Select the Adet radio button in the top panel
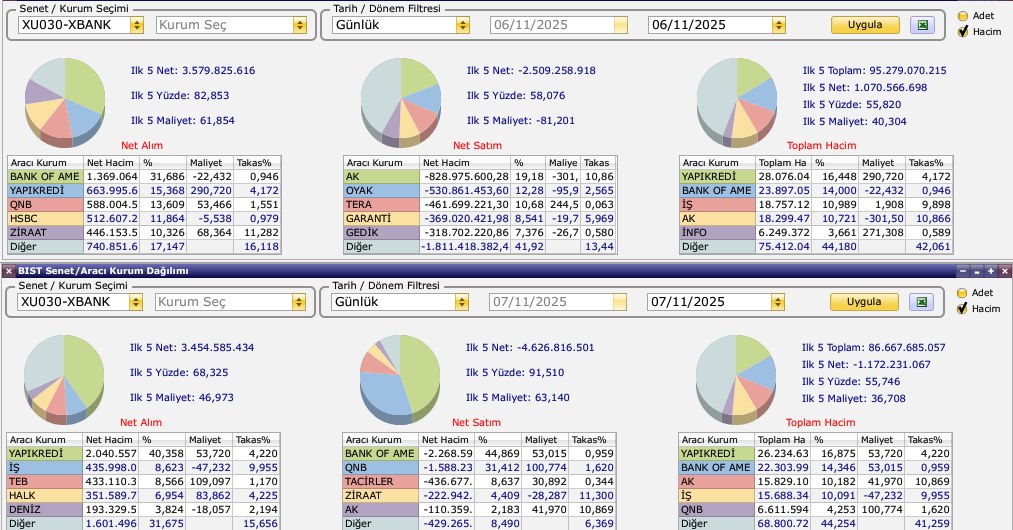Image resolution: width=1013 pixels, height=530 pixels. [964, 16]
